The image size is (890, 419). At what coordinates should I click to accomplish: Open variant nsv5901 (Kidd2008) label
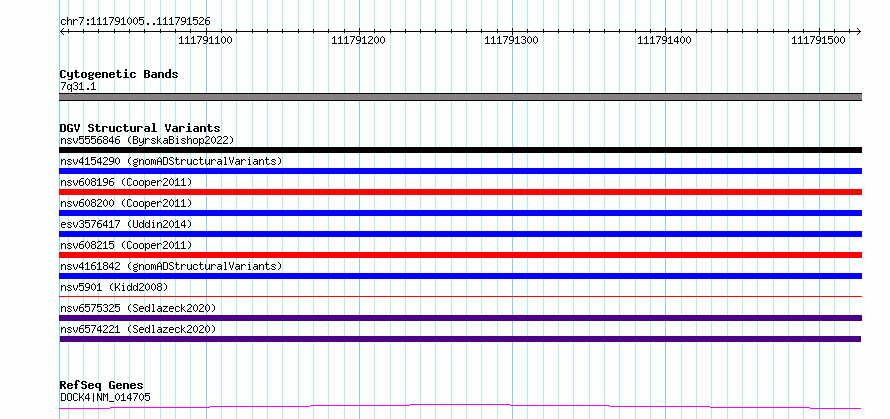click(x=114, y=287)
